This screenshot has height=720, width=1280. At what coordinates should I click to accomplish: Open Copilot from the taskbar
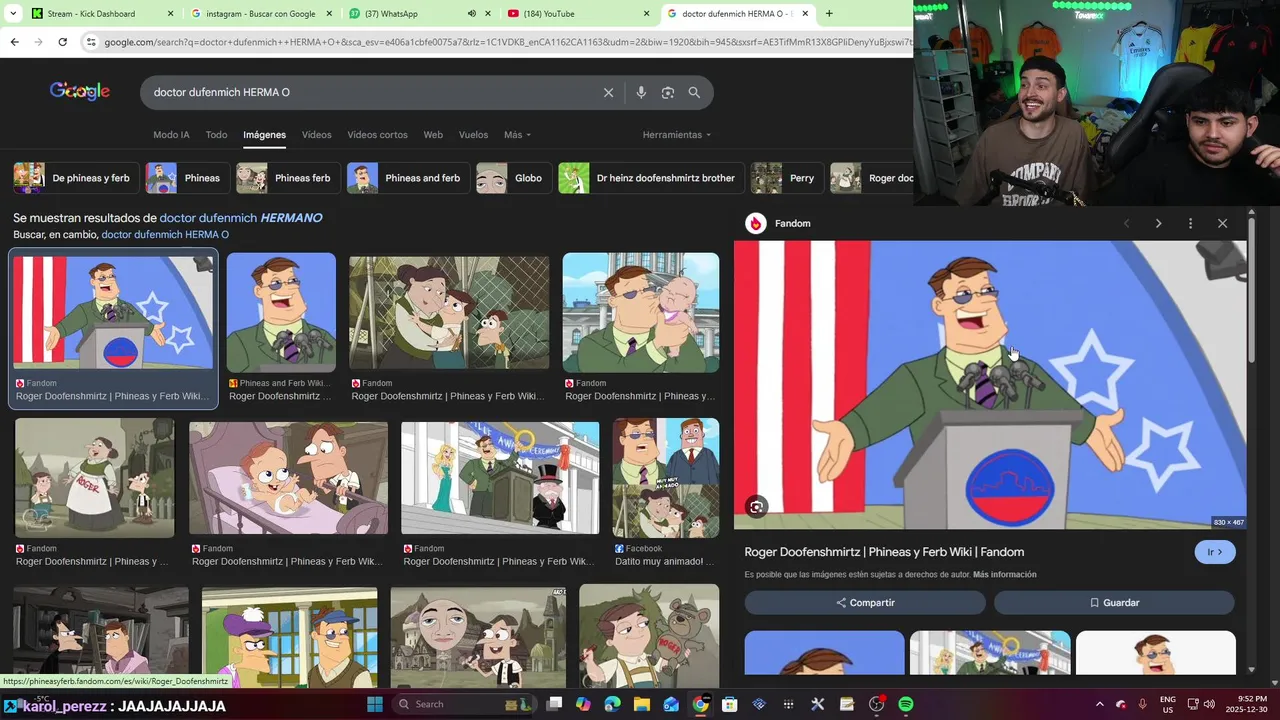(x=583, y=704)
